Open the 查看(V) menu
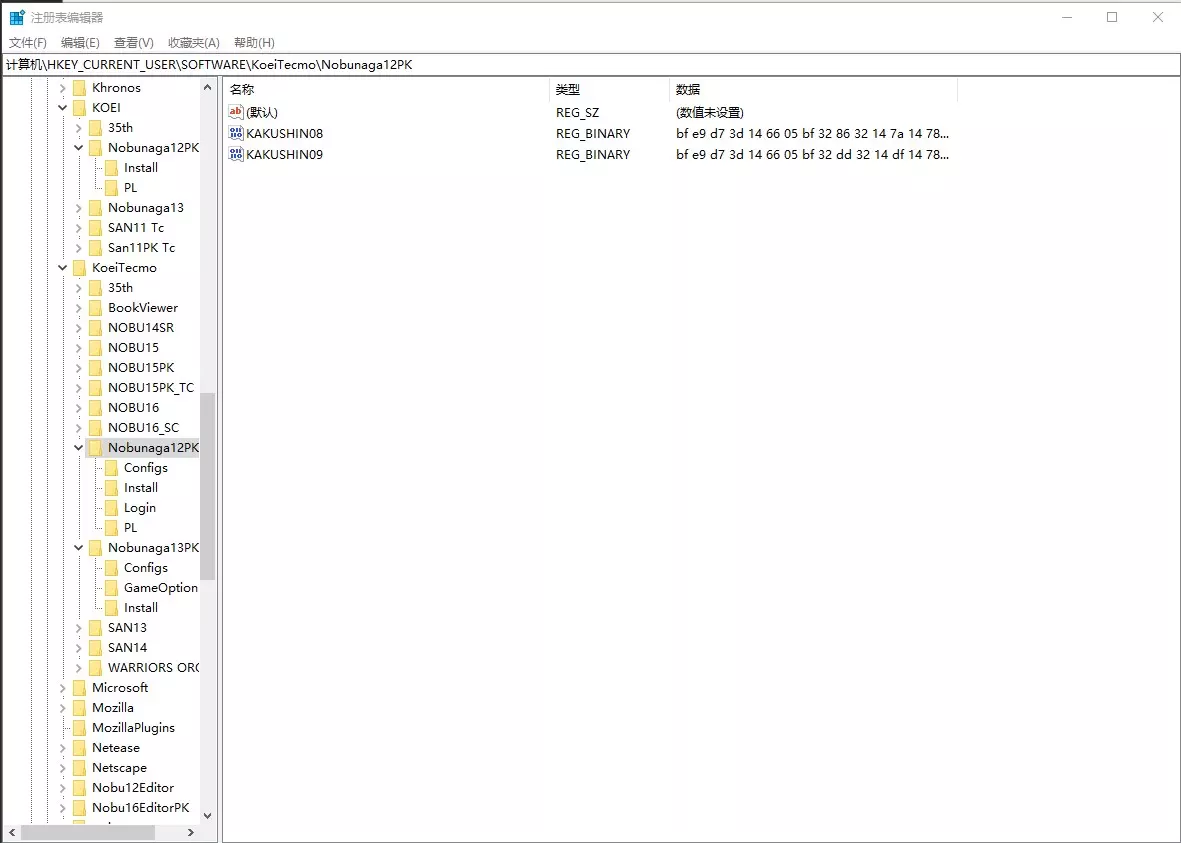This screenshot has height=843, width=1181. coord(133,43)
